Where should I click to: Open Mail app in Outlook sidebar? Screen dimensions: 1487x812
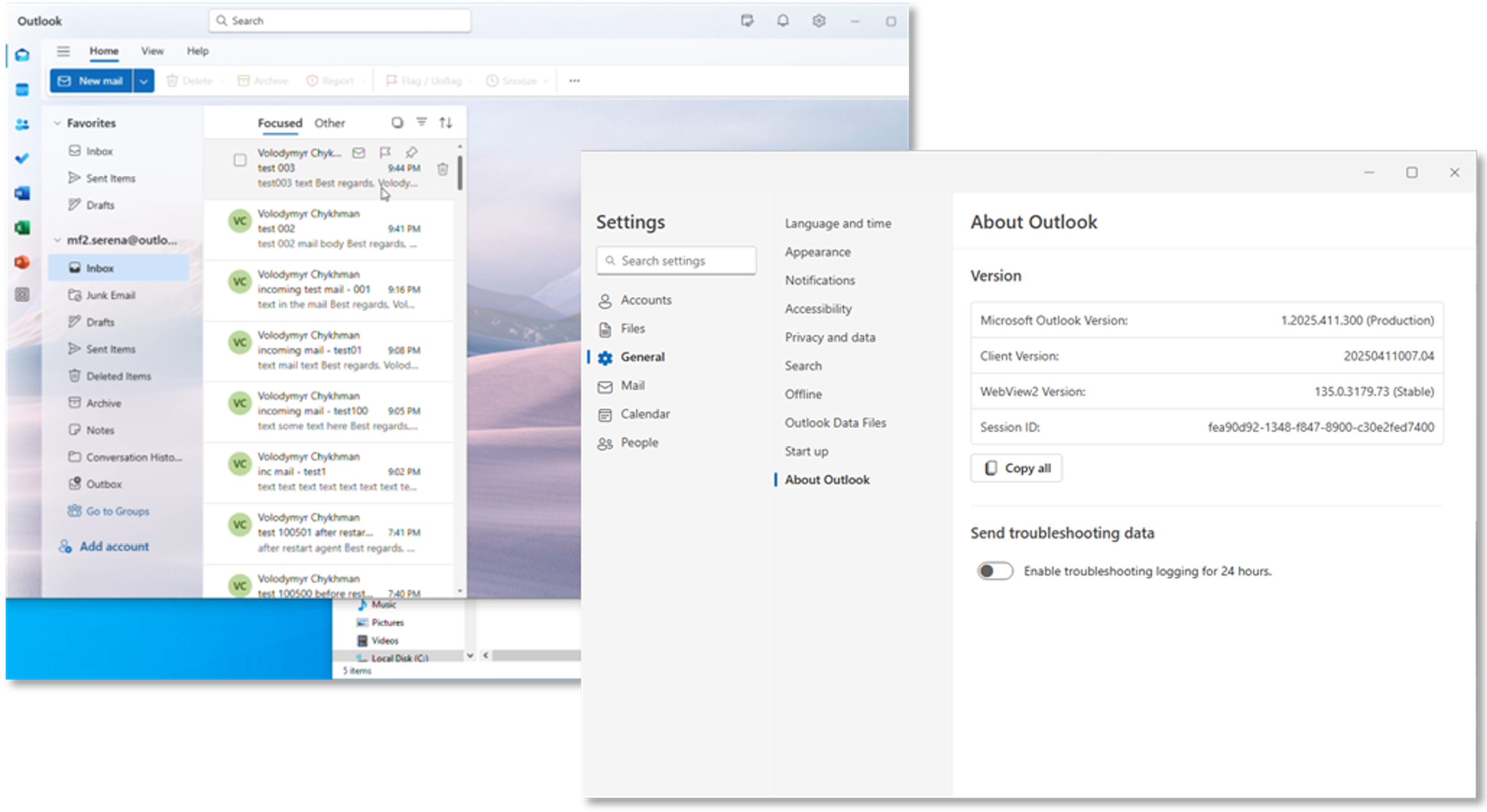point(23,55)
